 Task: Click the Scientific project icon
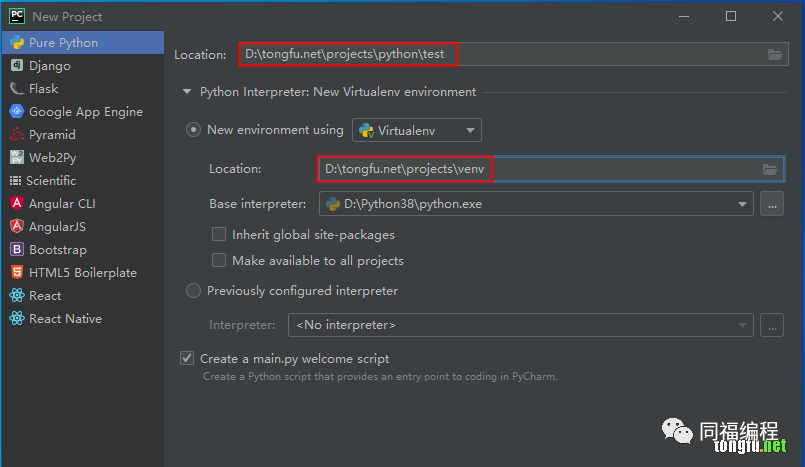(15, 181)
